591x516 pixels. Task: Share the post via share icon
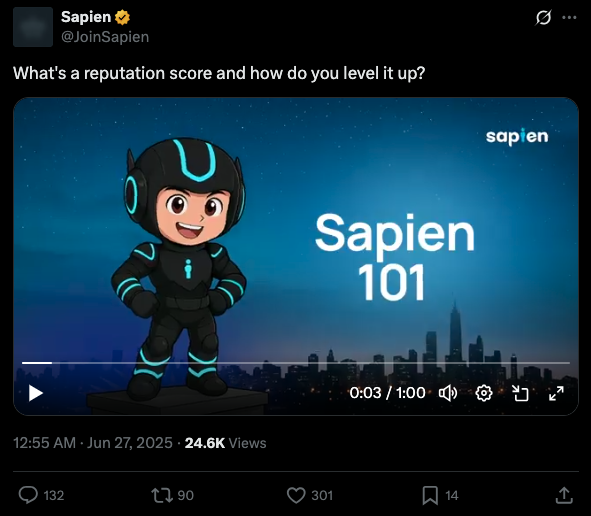pyautogui.click(x=564, y=495)
